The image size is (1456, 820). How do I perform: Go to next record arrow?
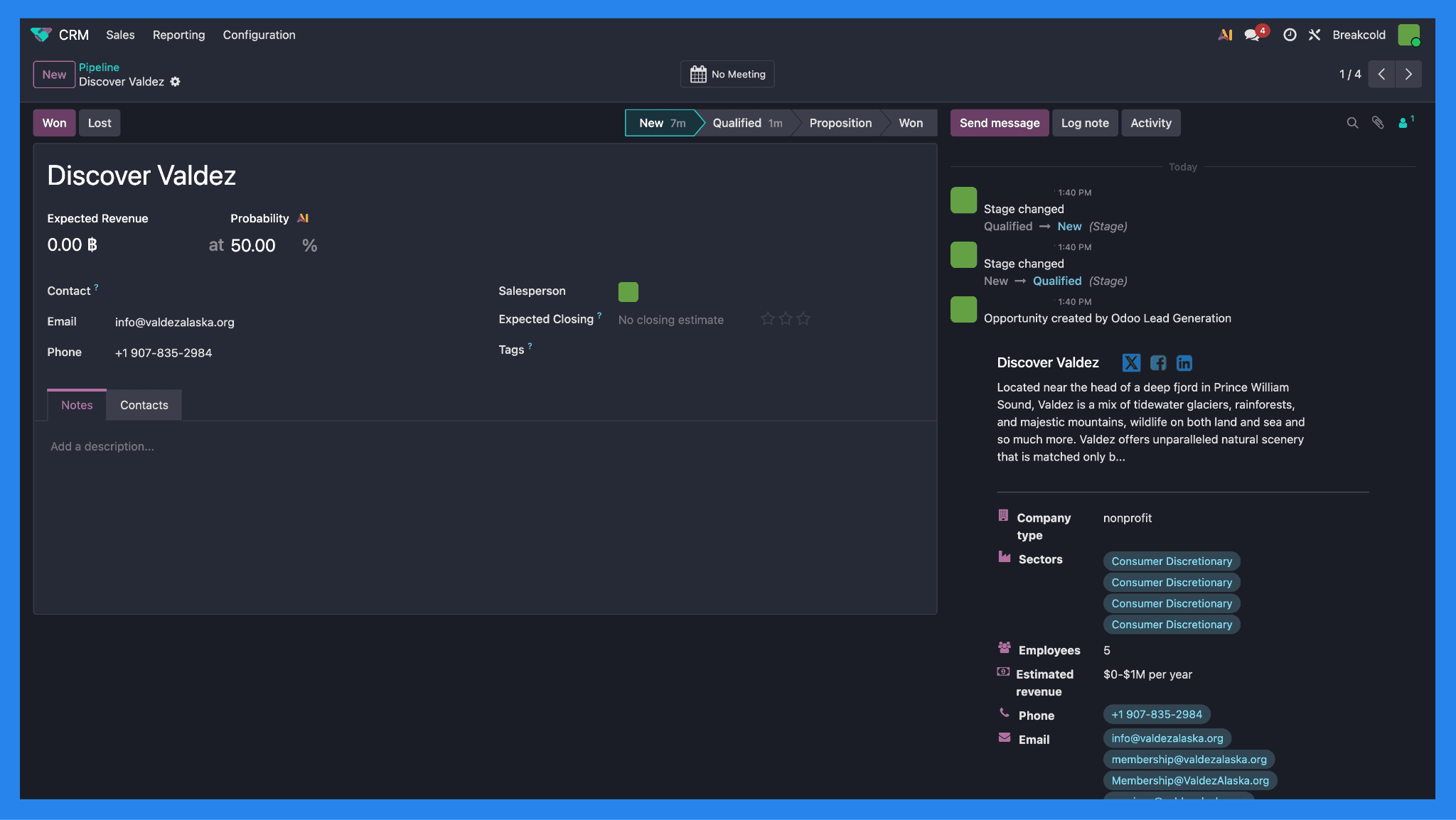1408,75
